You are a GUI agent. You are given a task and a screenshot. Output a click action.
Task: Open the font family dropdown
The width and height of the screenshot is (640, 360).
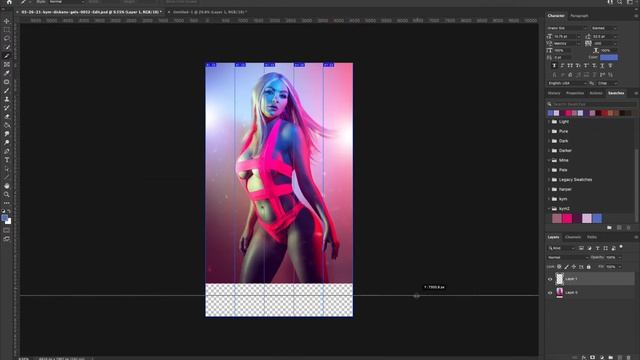pos(567,28)
